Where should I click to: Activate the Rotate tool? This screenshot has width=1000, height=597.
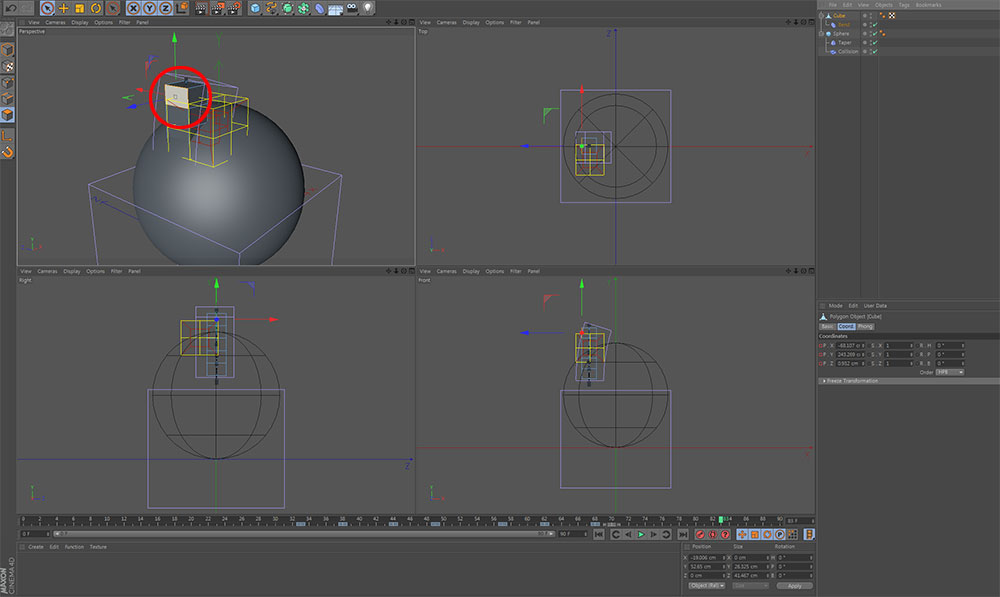point(96,8)
